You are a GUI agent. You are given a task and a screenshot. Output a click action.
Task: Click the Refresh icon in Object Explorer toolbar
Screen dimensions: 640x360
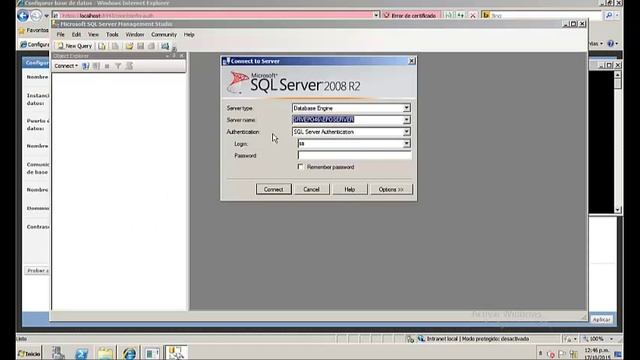[129, 66]
